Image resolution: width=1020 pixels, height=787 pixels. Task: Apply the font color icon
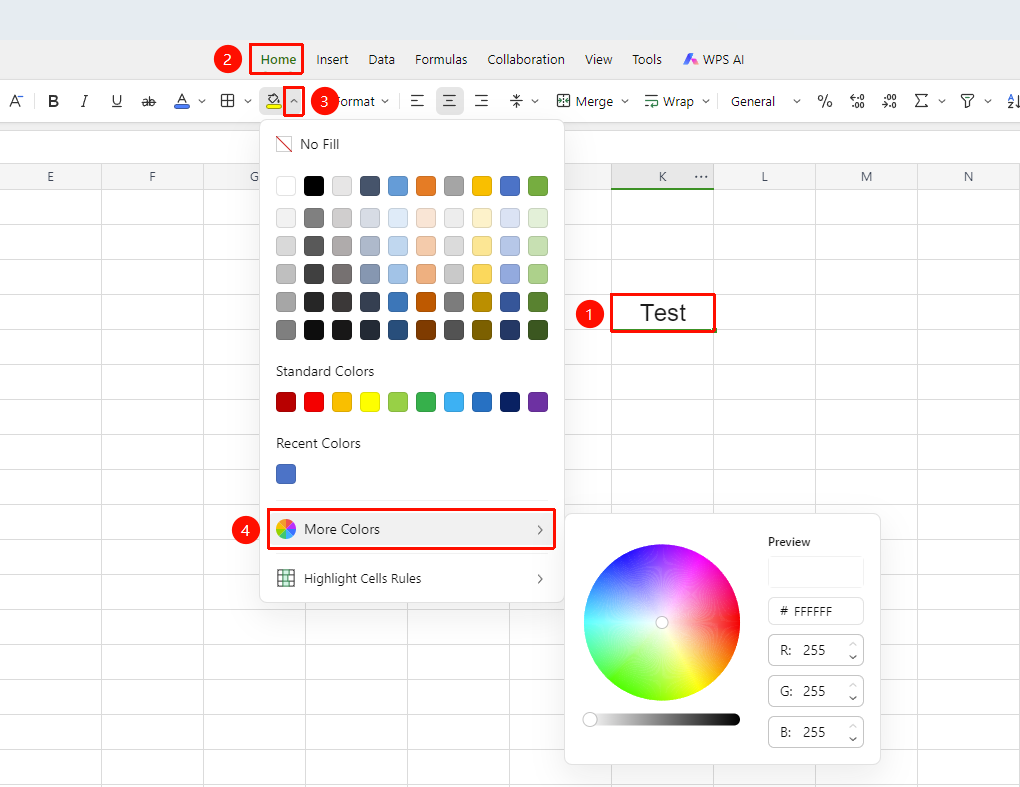[182, 101]
